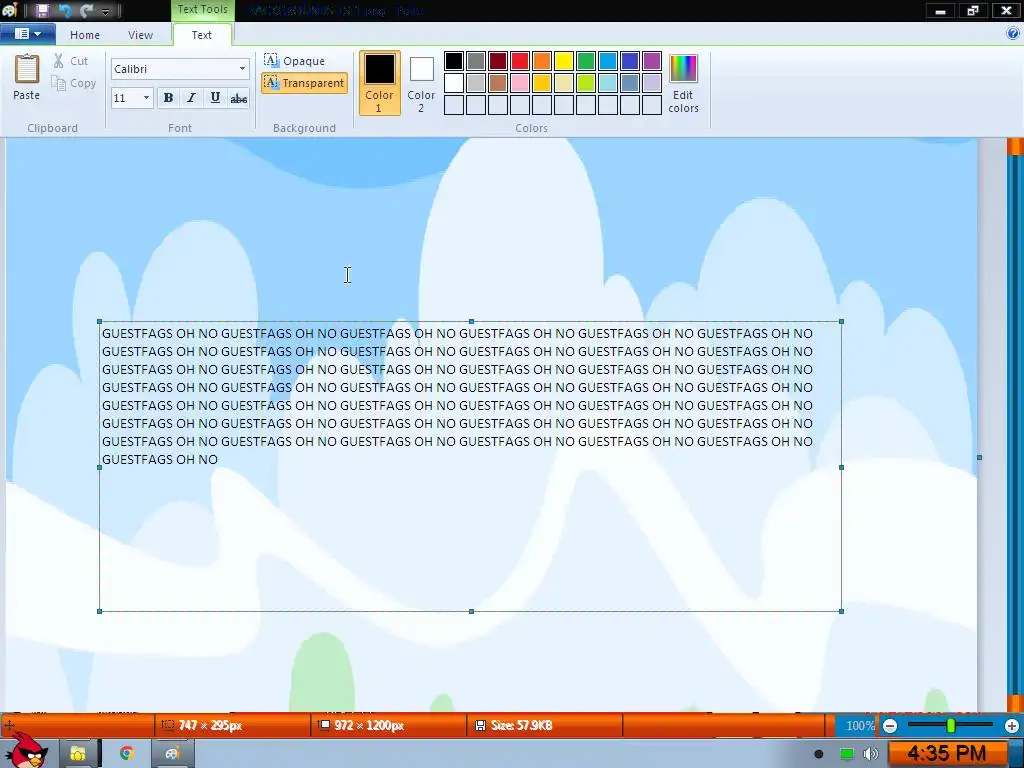The width and height of the screenshot is (1024, 768).
Task: Pick the lime green color swatch
Action: (586, 83)
